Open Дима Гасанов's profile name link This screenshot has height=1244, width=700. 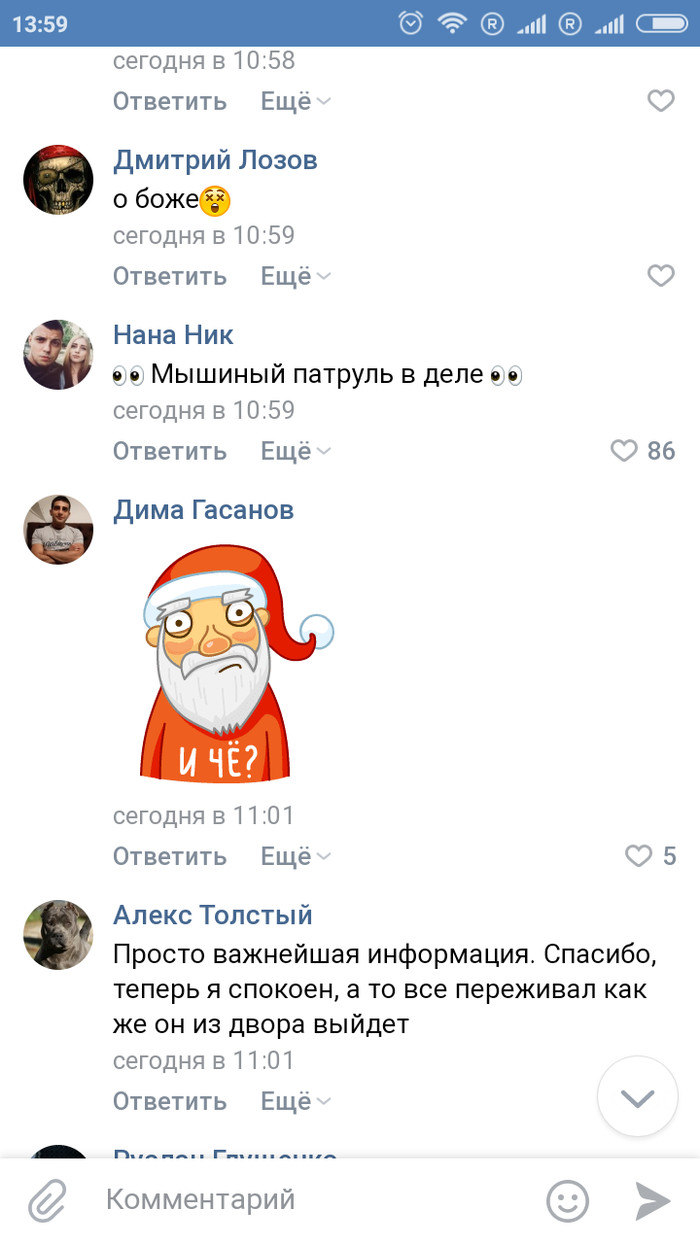[x=203, y=510]
